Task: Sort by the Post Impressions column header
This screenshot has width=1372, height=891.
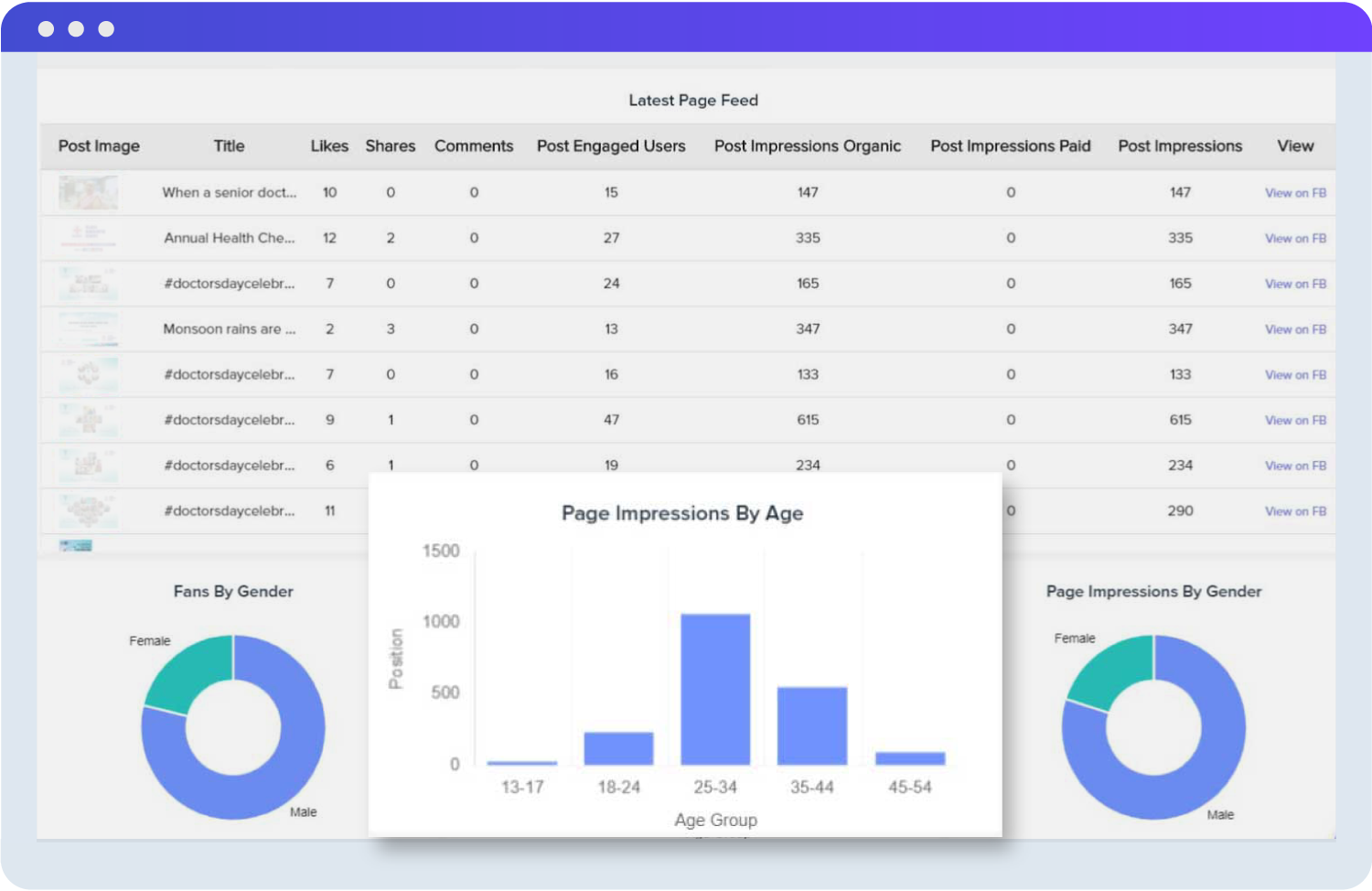Action: [x=1180, y=145]
